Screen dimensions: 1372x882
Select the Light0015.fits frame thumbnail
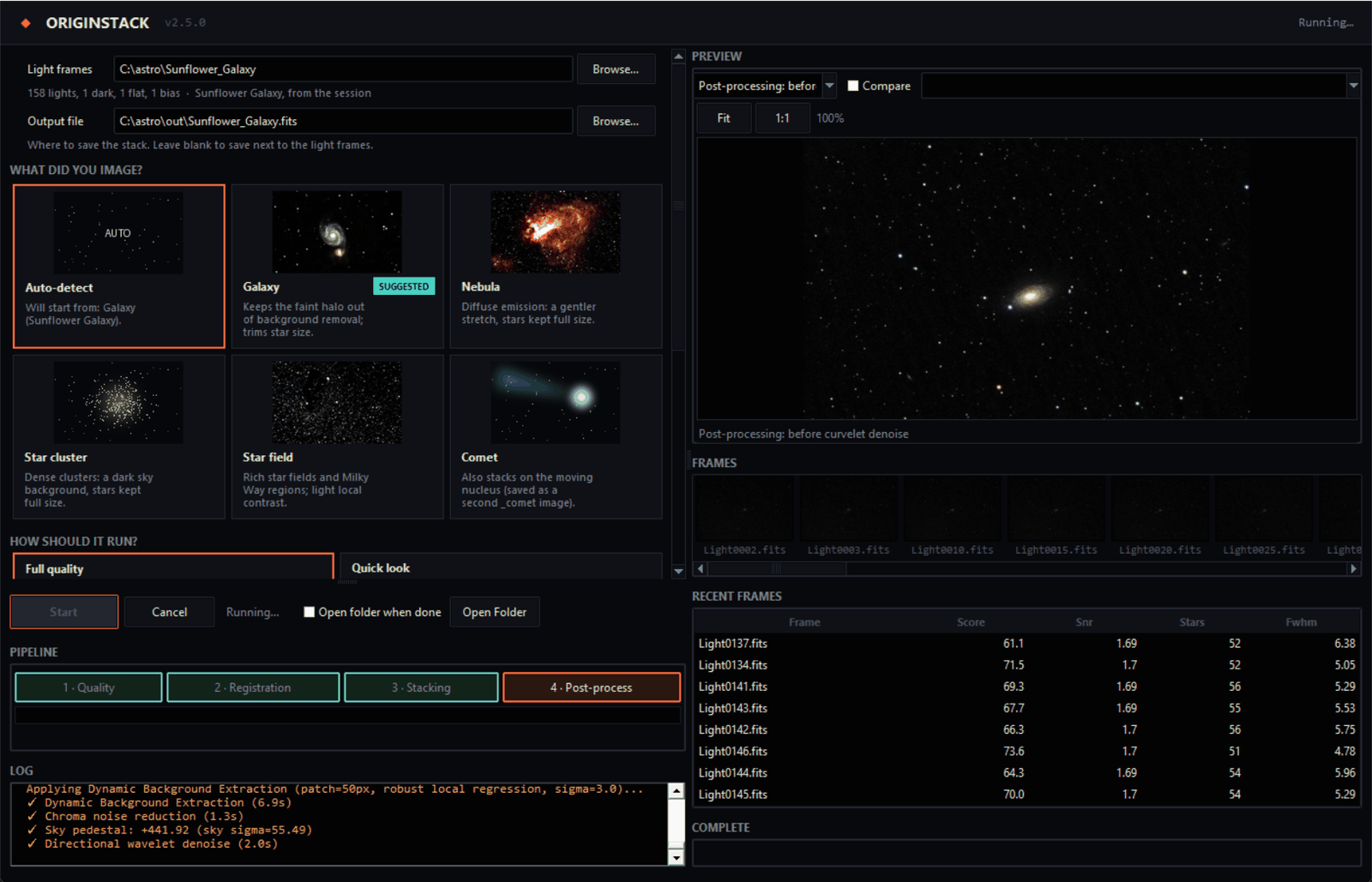1056,516
